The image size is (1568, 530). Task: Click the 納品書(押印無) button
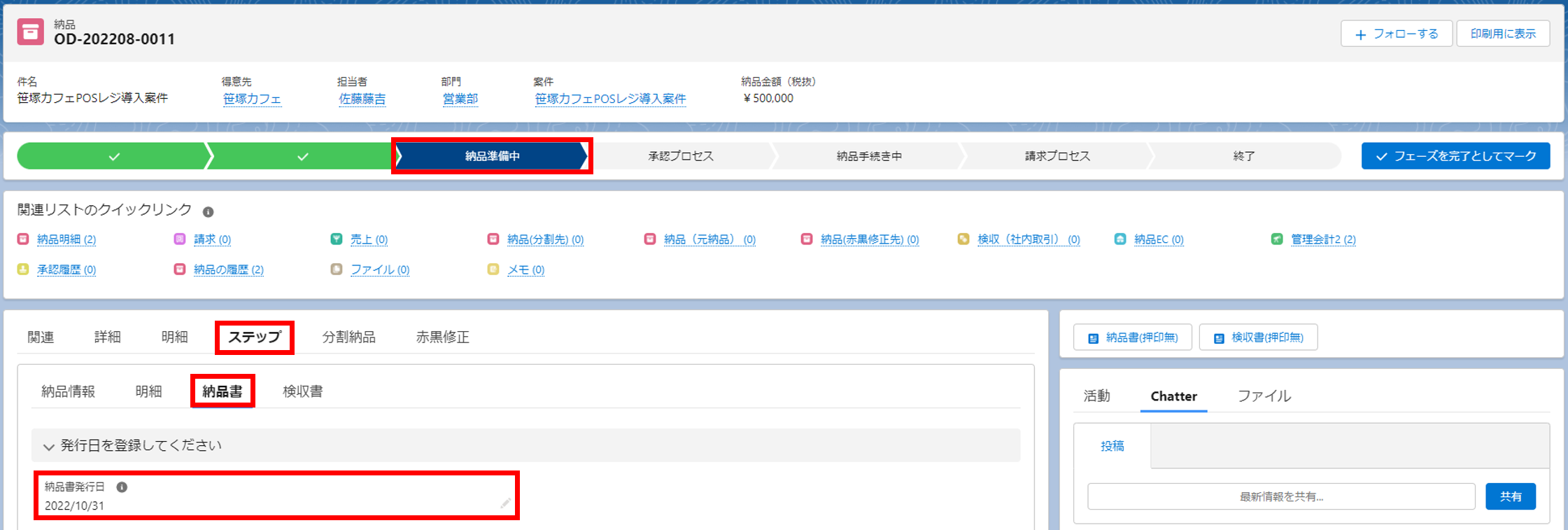pos(1133,337)
